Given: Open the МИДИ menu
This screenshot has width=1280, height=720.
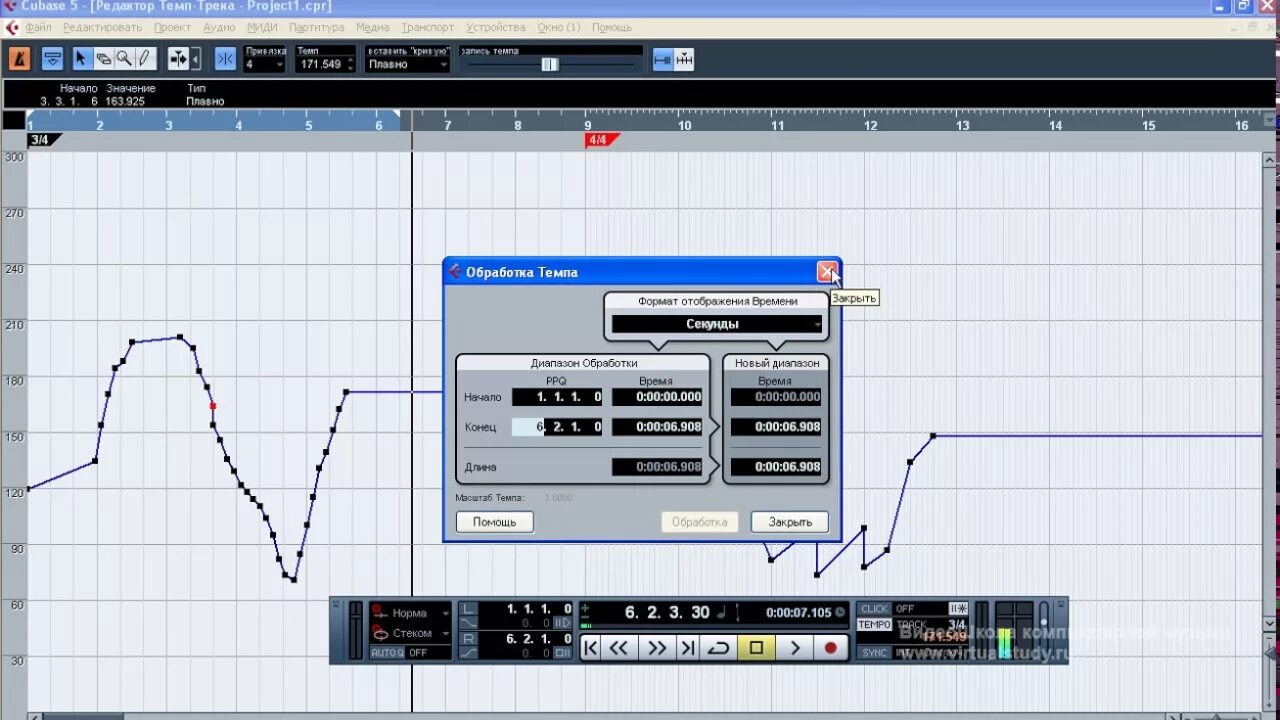Looking at the screenshot, I should pyautogui.click(x=262, y=27).
